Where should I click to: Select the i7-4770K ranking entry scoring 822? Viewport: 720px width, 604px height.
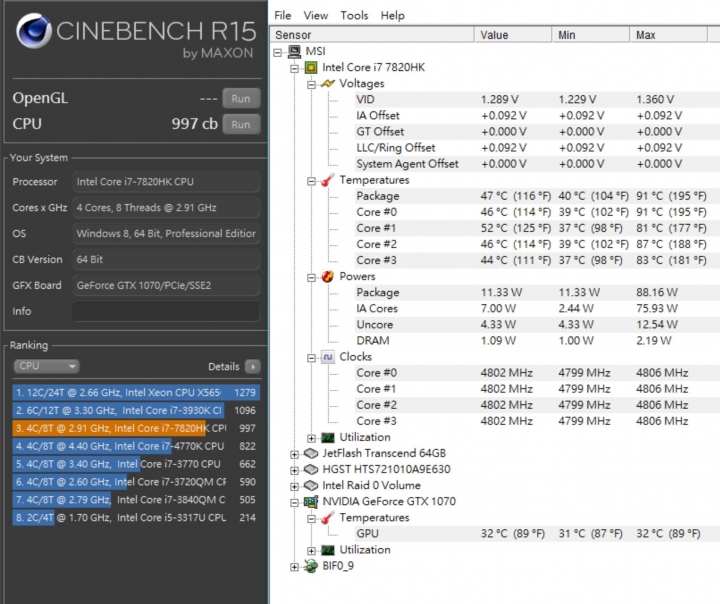136,446
